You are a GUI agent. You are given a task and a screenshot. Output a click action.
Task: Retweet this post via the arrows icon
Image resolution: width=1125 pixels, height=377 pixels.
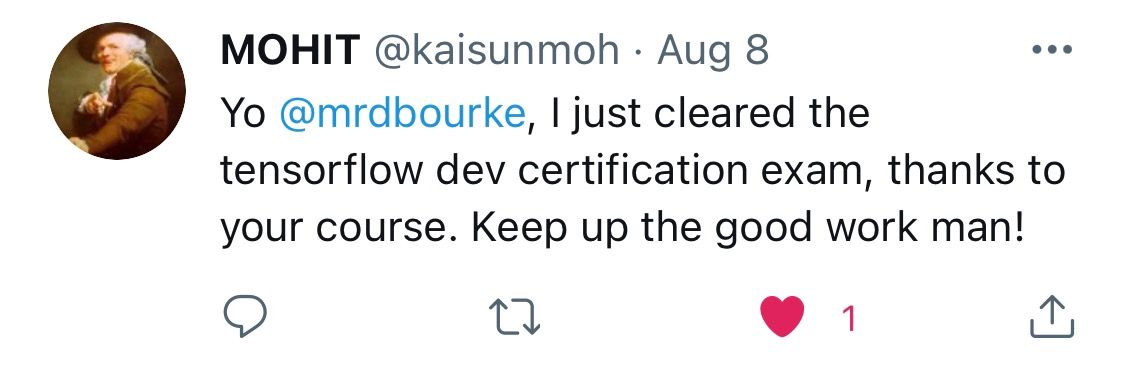[514, 317]
